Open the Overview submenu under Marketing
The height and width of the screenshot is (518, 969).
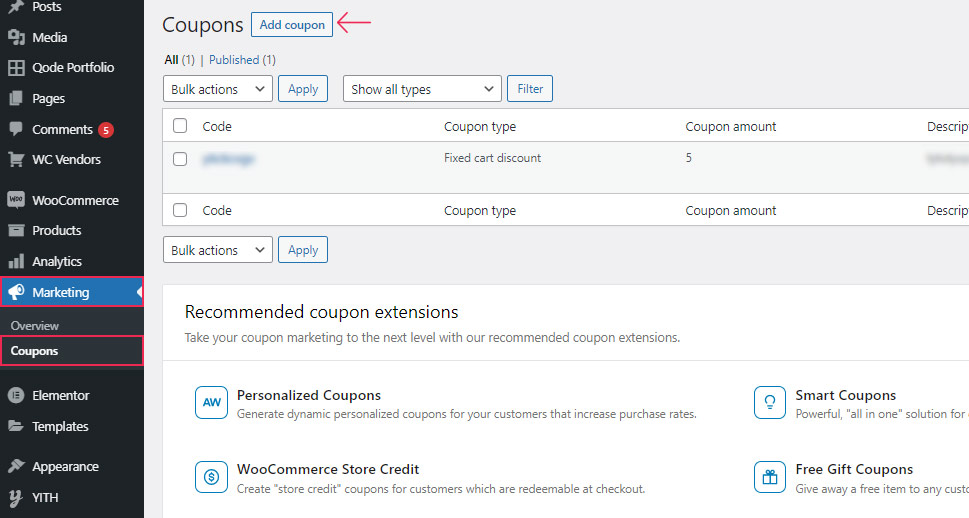click(35, 325)
